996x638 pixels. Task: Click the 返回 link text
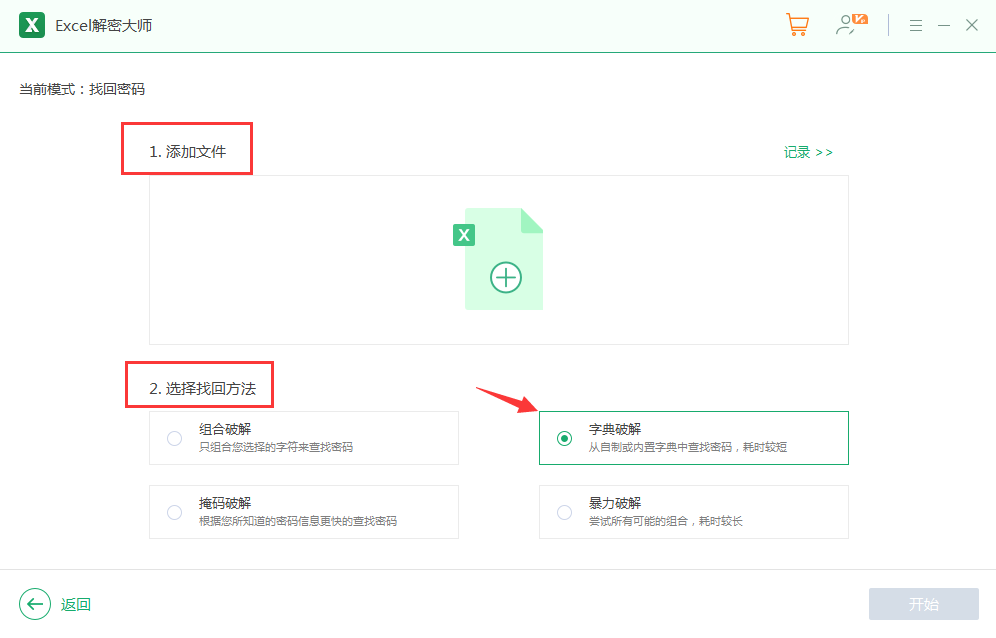tap(76, 604)
